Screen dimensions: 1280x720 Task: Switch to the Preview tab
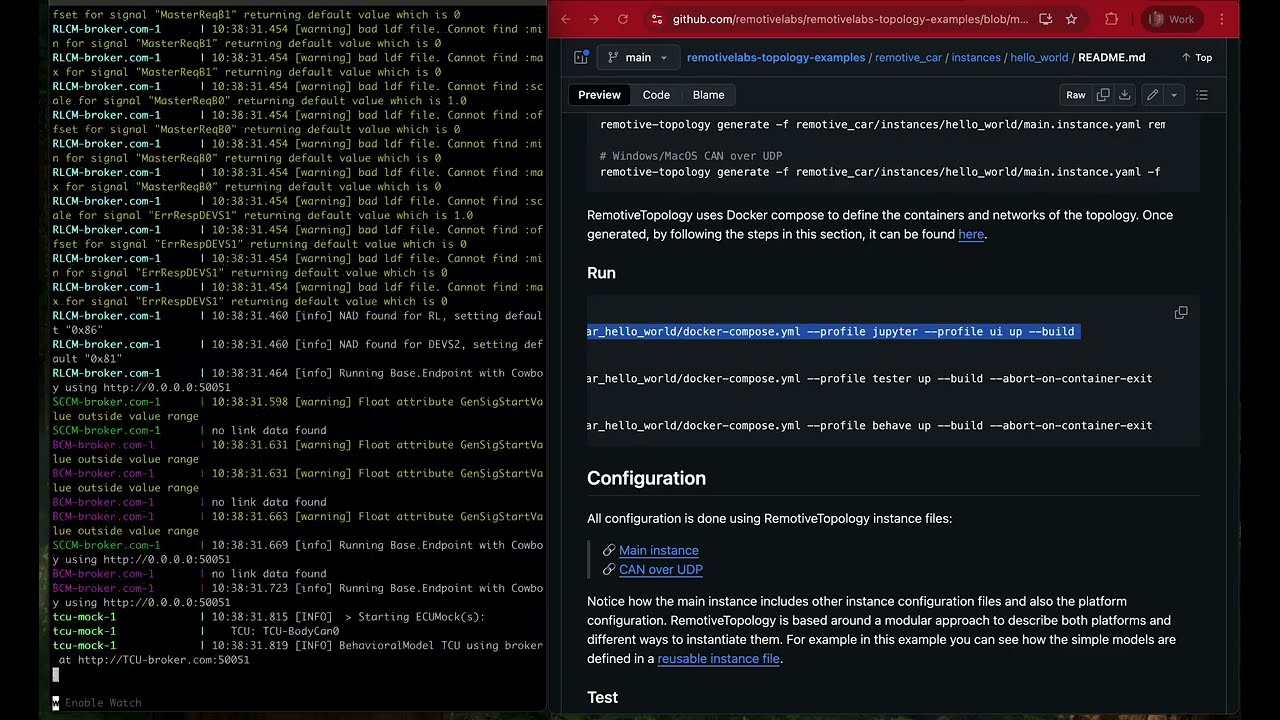600,95
